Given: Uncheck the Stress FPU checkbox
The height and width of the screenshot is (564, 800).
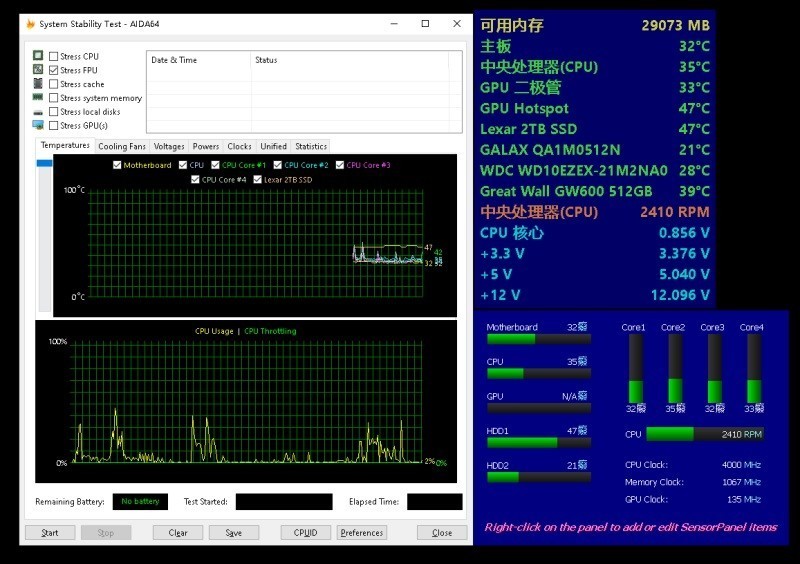Looking at the screenshot, I should point(53,70).
